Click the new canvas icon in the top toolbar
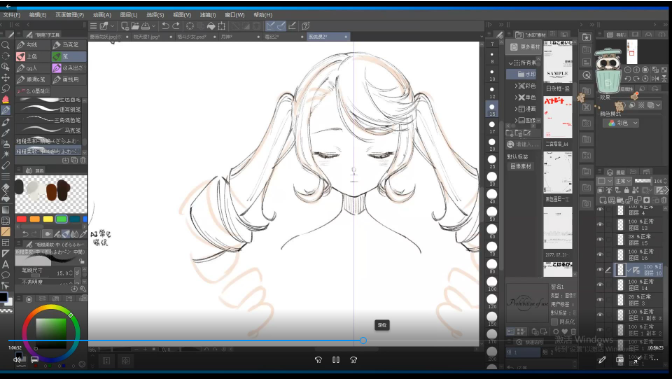 (125, 26)
